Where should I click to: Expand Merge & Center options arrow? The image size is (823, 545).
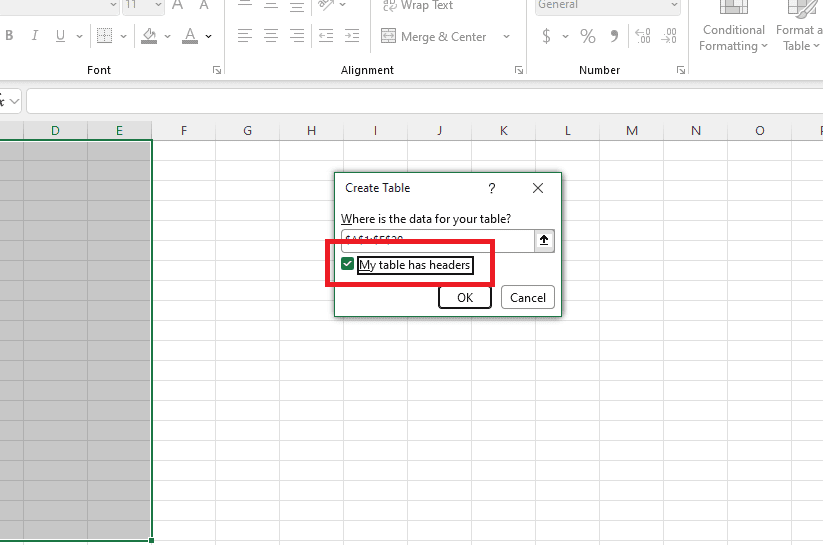click(x=506, y=36)
